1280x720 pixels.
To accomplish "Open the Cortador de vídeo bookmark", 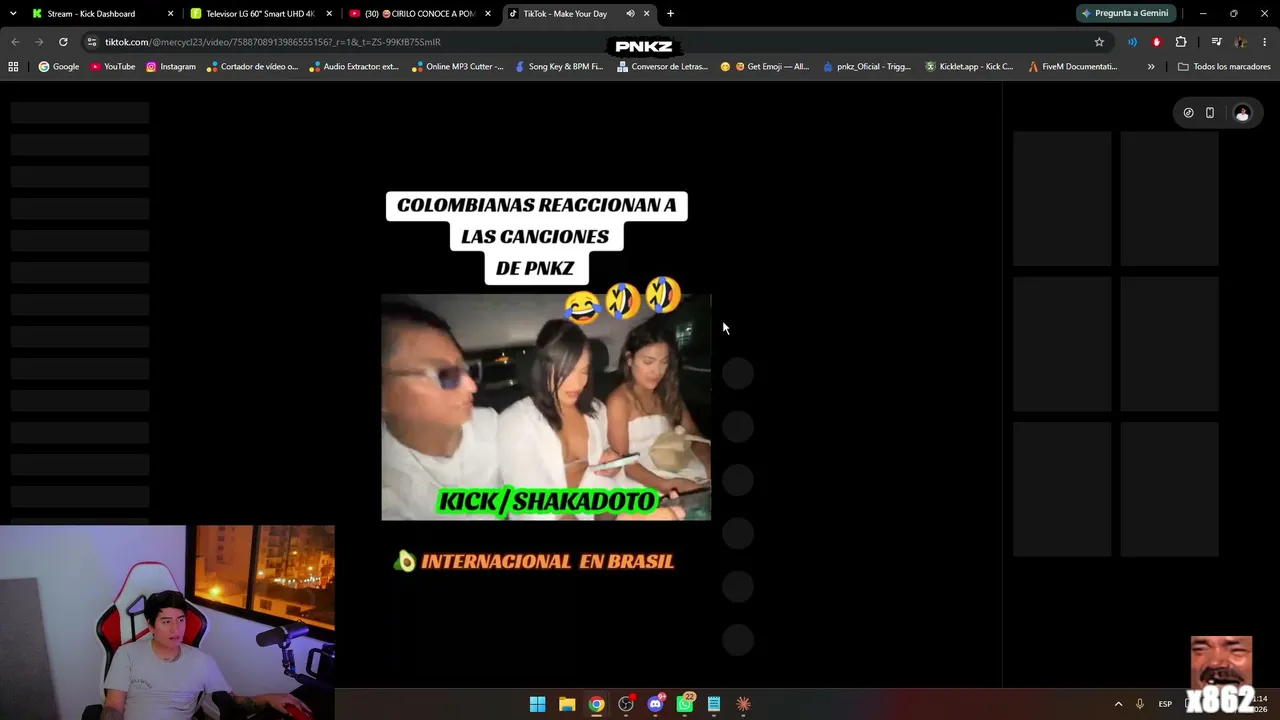I will pos(252,67).
